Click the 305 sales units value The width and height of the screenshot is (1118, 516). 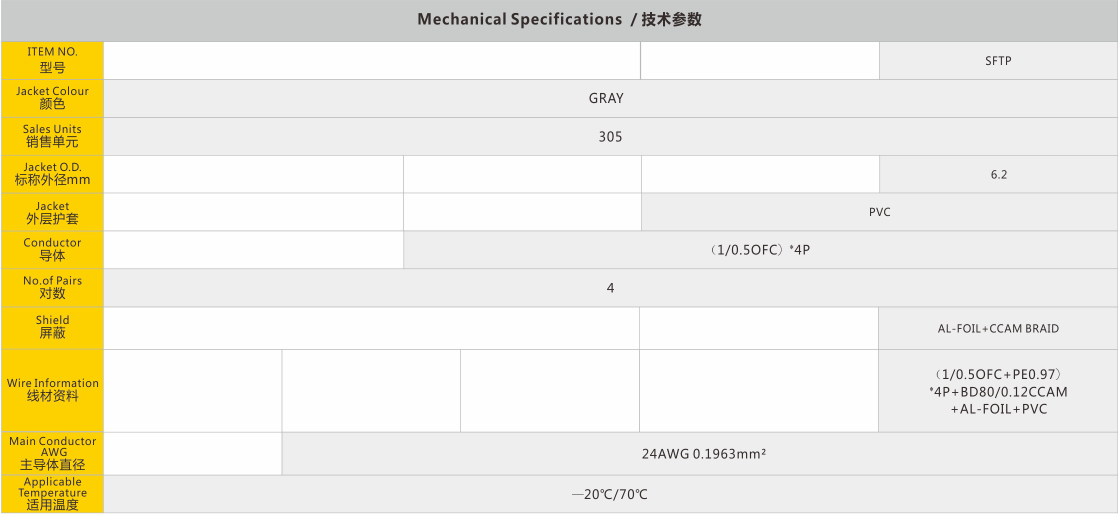coord(610,137)
